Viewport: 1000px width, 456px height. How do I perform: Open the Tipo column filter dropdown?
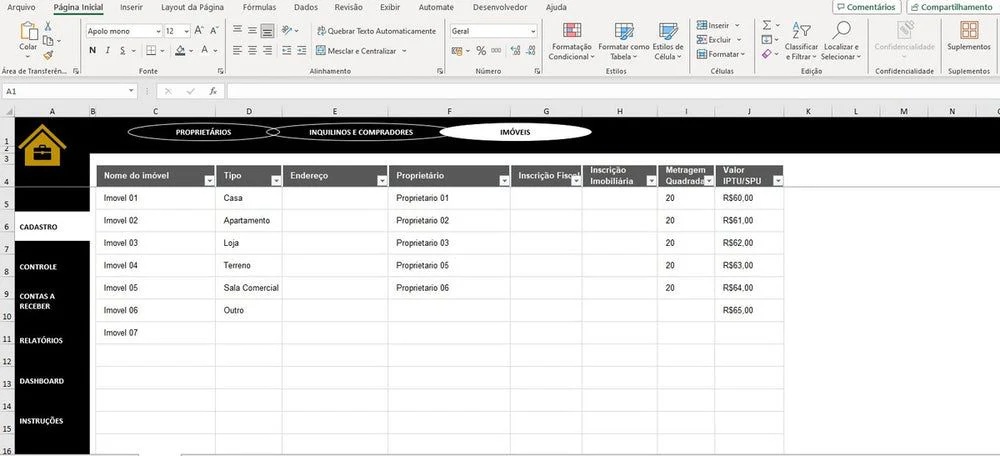pos(275,181)
